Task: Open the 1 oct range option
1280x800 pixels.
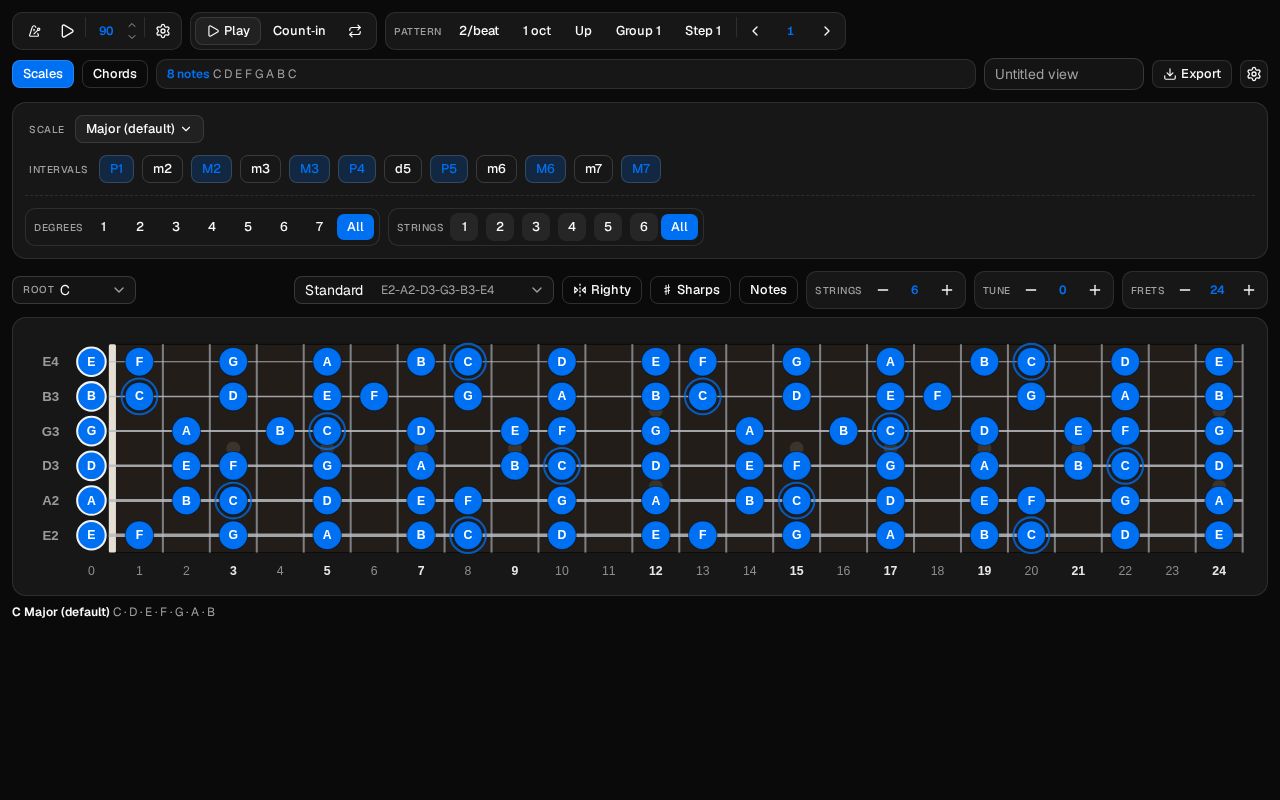Action: coord(537,31)
